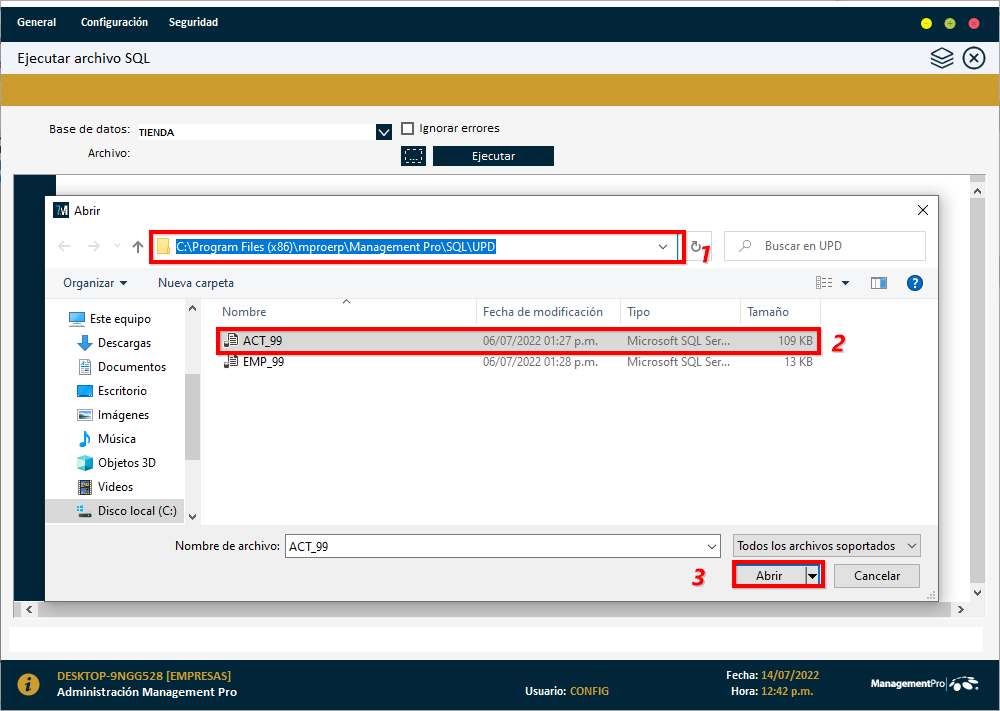Go up one folder level with the up arrow
Image resolution: width=1000 pixels, height=711 pixels.
tap(136, 246)
